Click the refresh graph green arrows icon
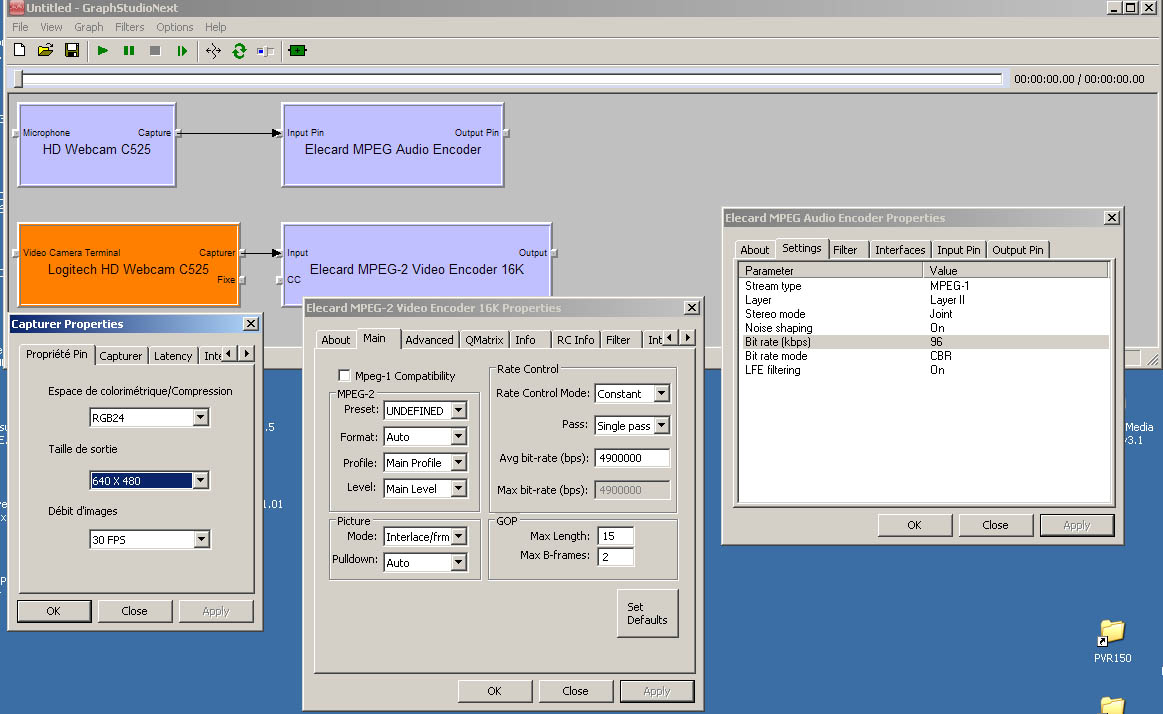The image size is (1163, 714). pyautogui.click(x=239, y=50)
